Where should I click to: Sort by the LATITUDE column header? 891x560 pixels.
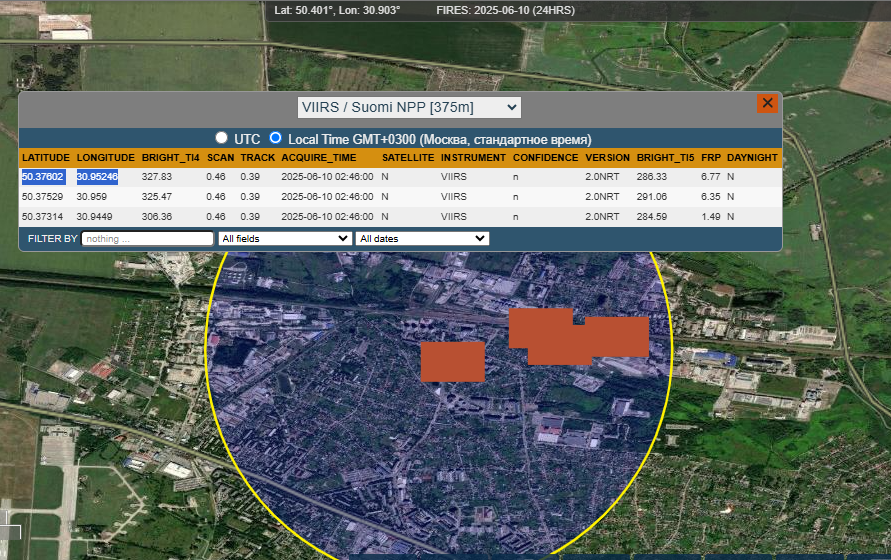(45, 157)
